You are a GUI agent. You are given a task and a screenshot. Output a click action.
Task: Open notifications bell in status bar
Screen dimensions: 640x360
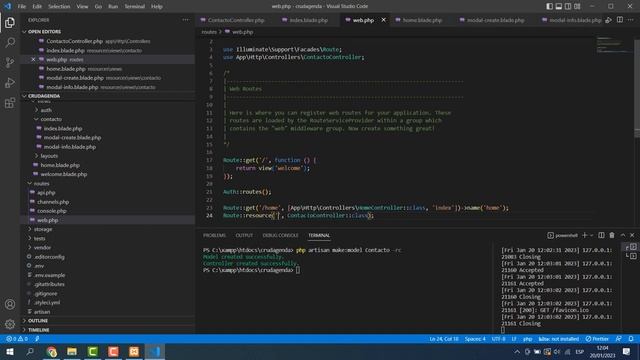click(631, 339)
